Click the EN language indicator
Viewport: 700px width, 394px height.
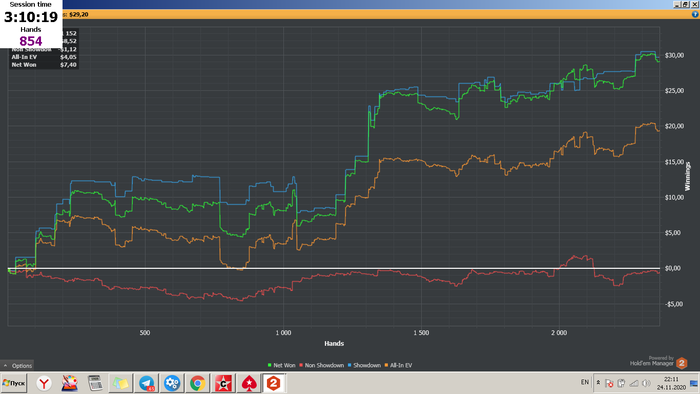(584, 382)
